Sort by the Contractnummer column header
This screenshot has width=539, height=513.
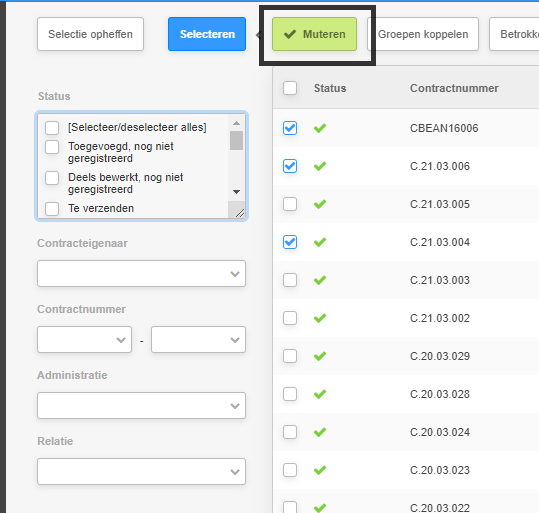coord(454,88)
